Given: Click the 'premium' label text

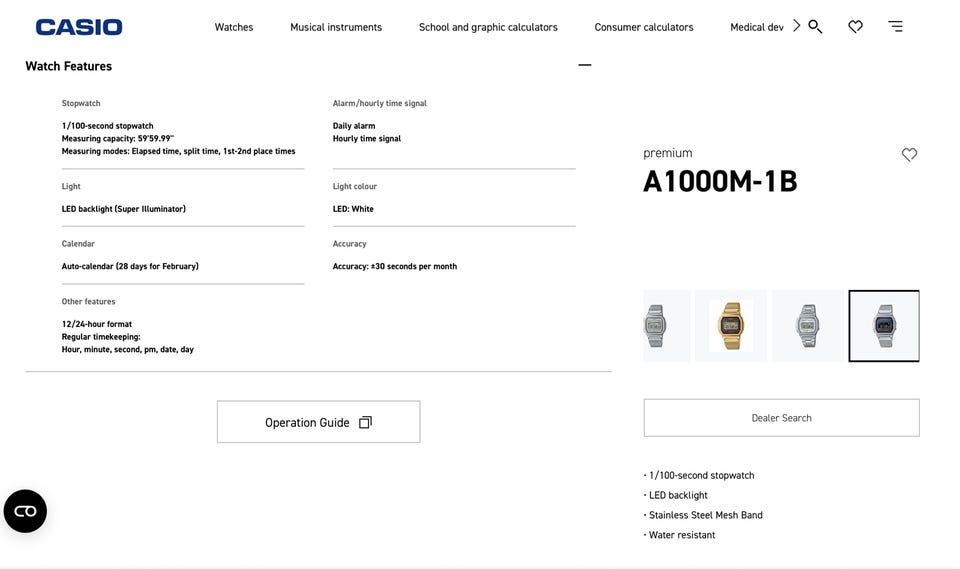Looking at the screenshot, I should (667, 153).
